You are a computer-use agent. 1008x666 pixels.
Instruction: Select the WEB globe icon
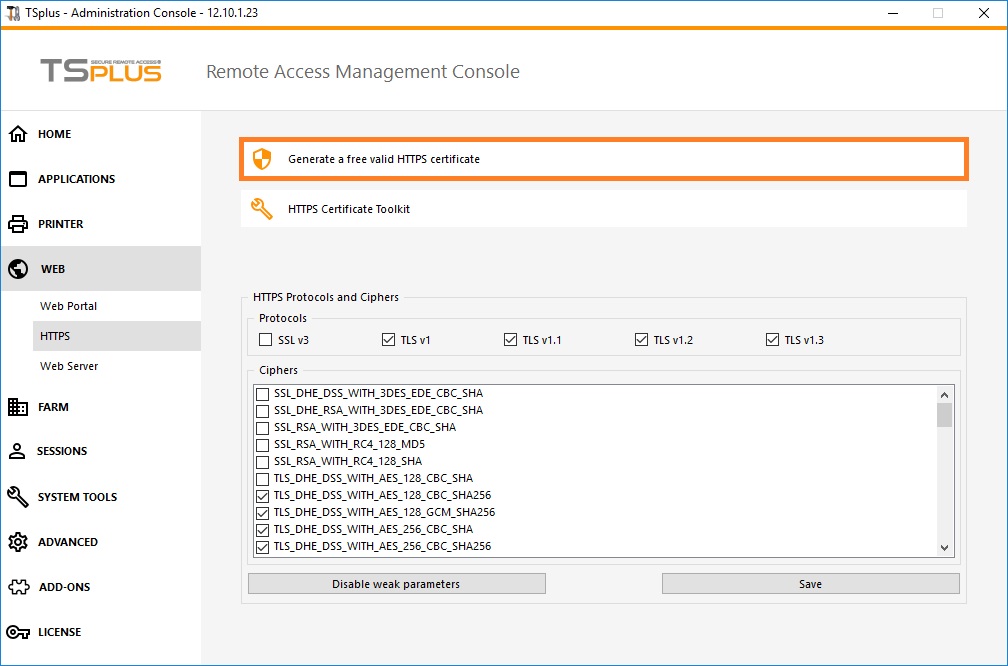click(16, 268)
